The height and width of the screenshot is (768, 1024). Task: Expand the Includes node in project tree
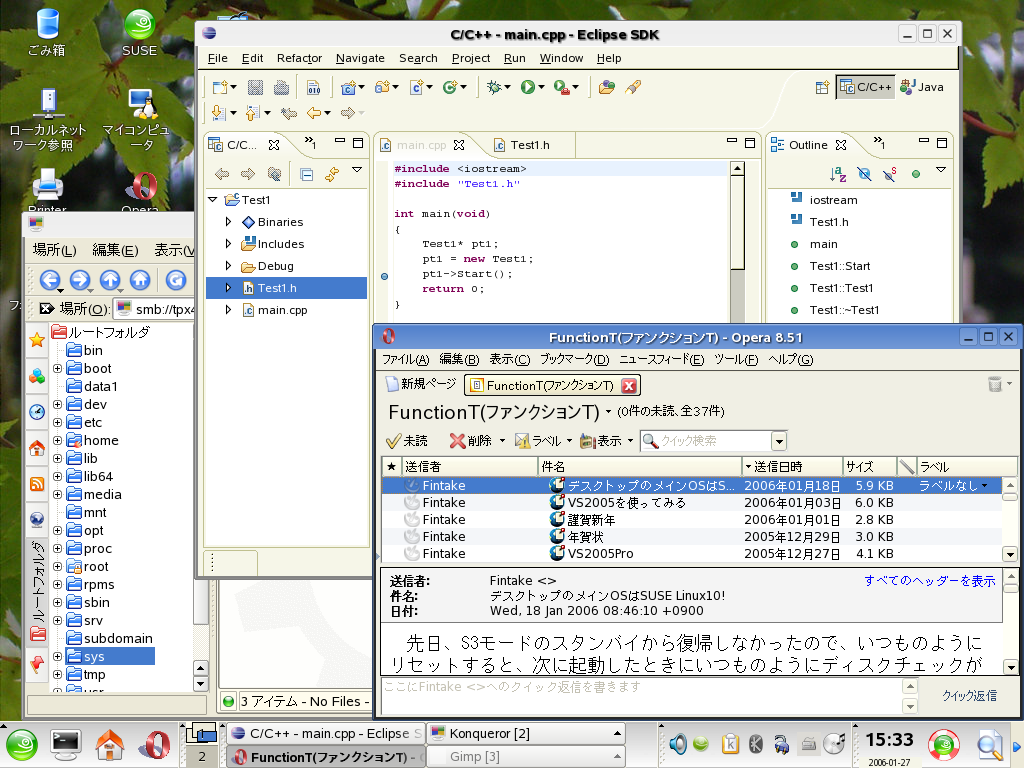point(228,244)
